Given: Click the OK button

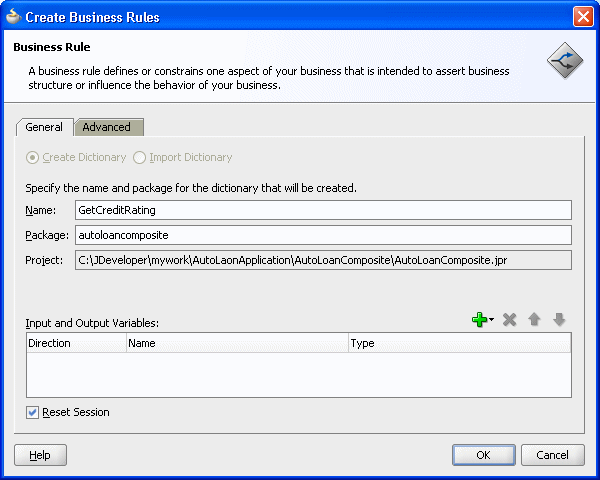Looking at the screenshot, I should pyautogui.click(x=484, y=455).
